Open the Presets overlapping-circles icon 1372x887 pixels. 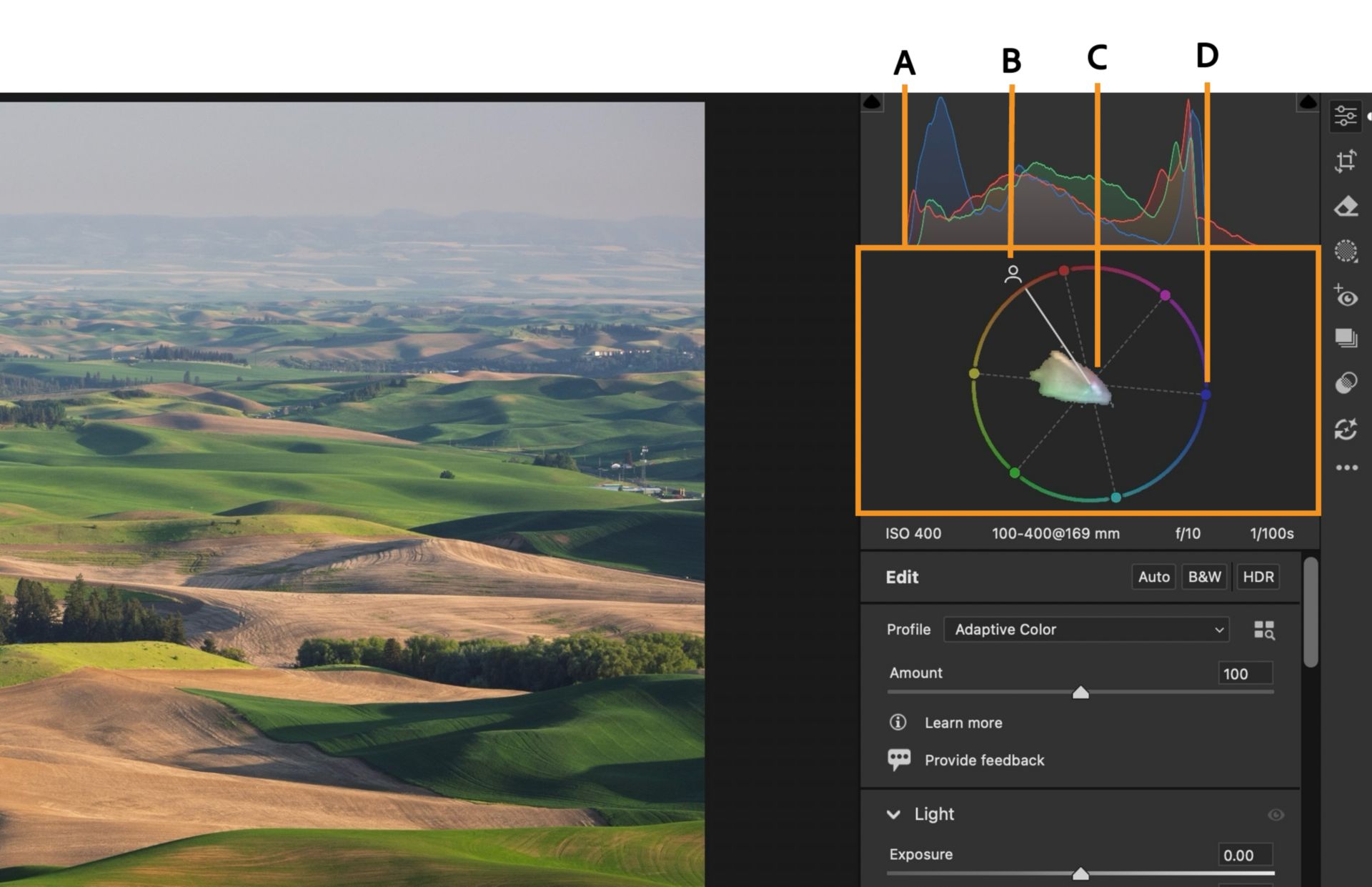click(1346, 383)
